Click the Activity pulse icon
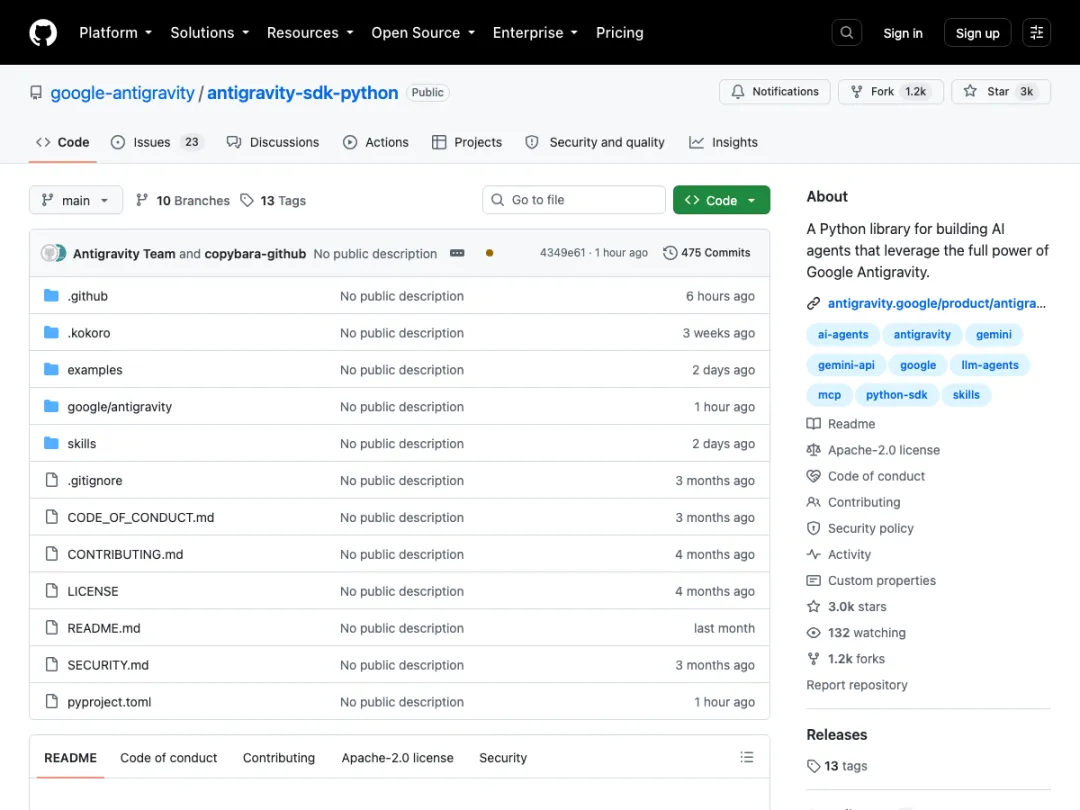This screenshot has width=1080, height=810. pos(813,554)
